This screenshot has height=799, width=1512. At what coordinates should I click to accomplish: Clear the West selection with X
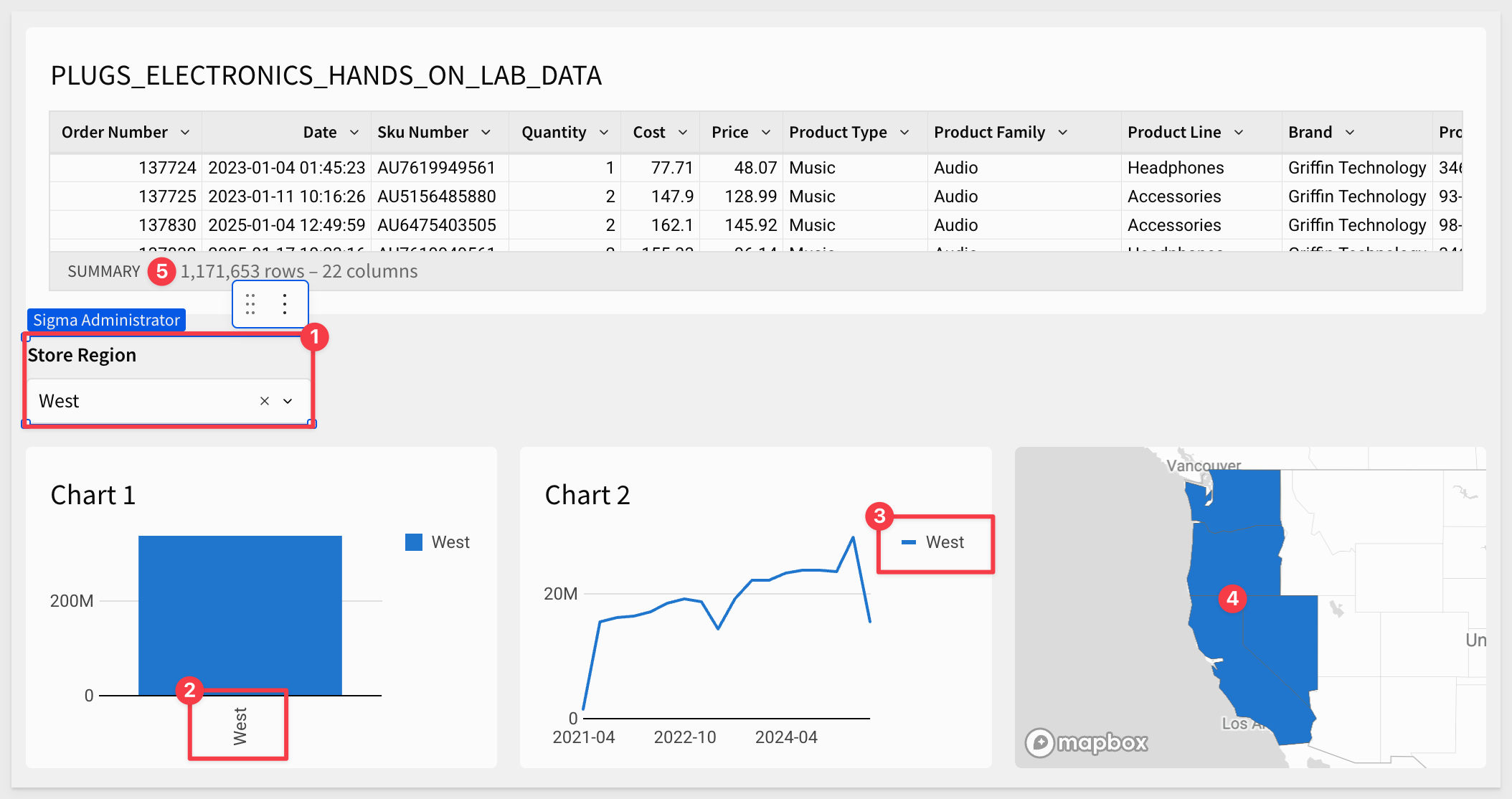265,401
